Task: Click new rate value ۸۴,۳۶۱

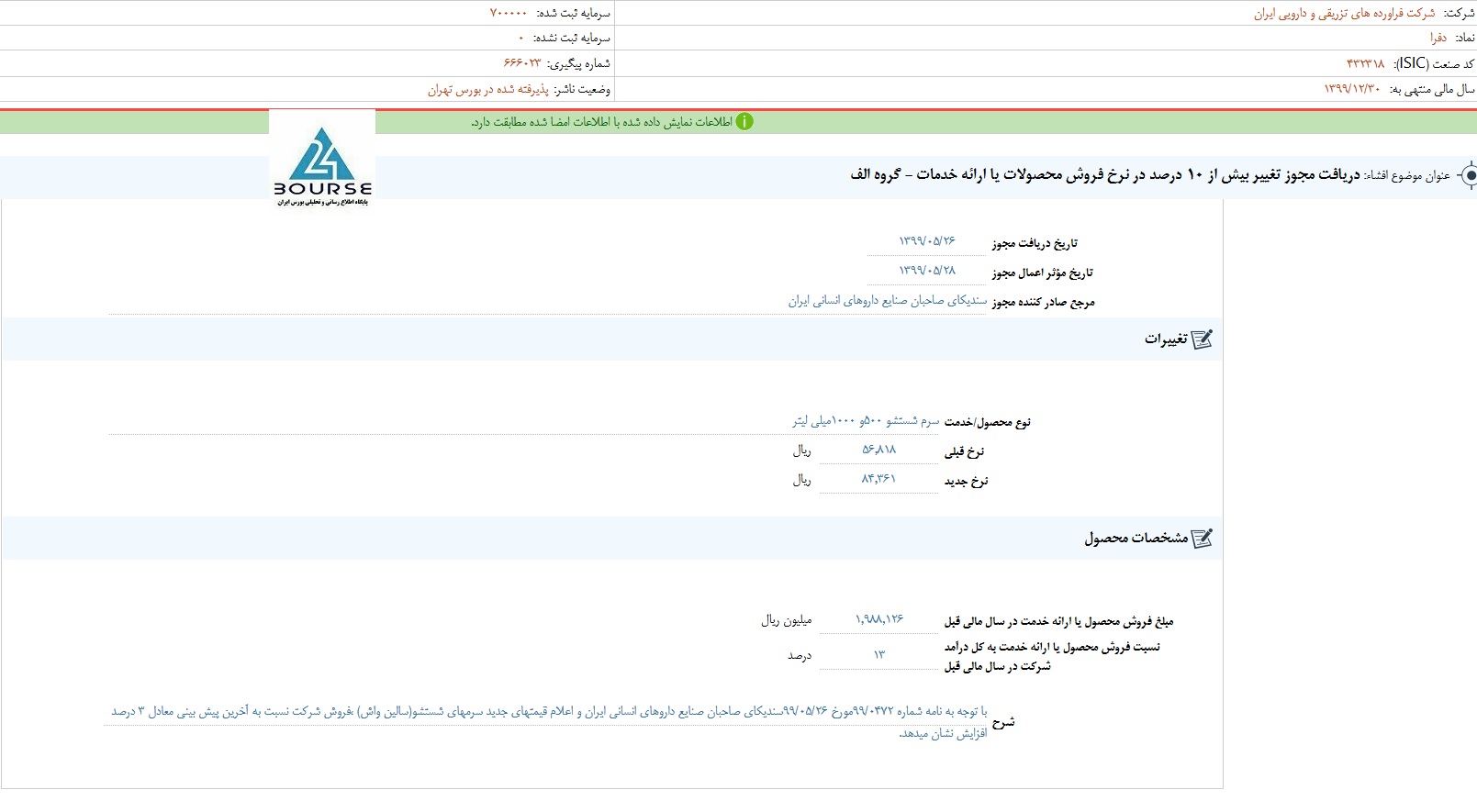Action: pyautogui.click(x=878, y=479)
